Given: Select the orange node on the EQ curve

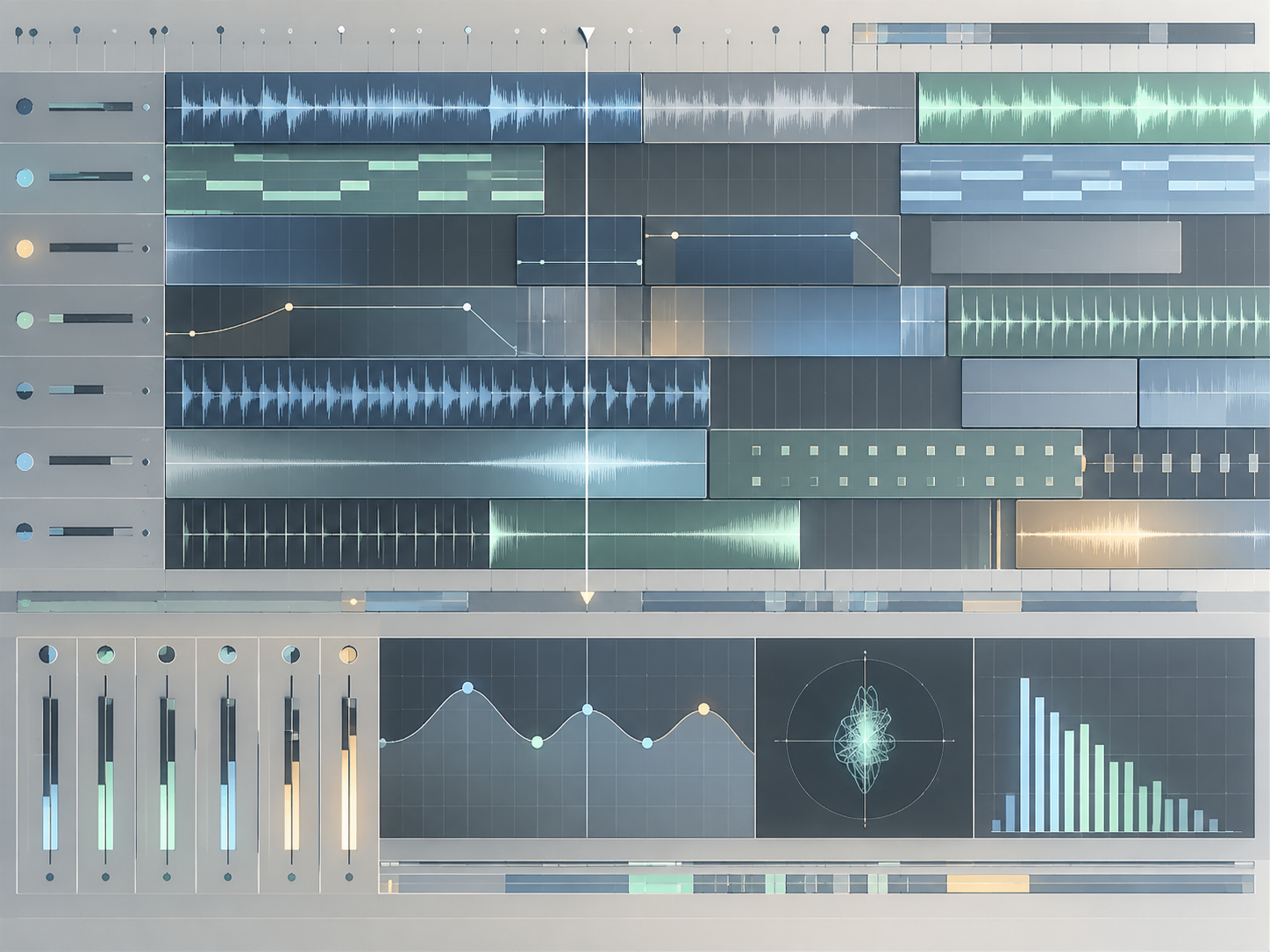Looking at the screenshot, I should coord(703,708).
